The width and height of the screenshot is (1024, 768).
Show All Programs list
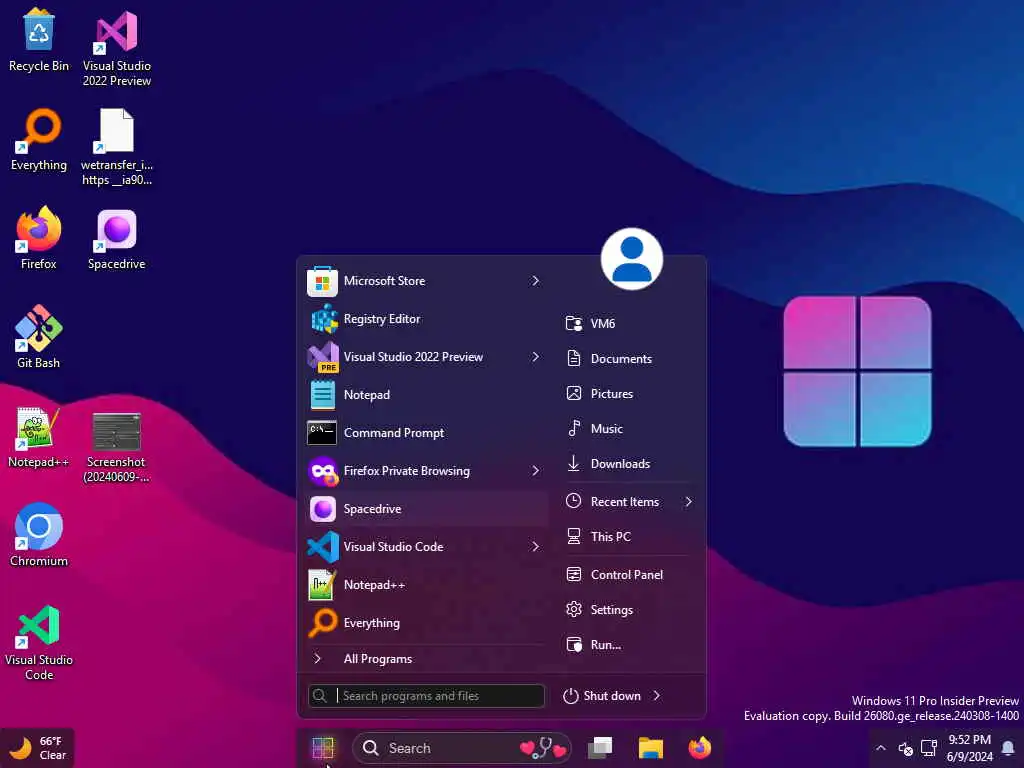(426, 659)
